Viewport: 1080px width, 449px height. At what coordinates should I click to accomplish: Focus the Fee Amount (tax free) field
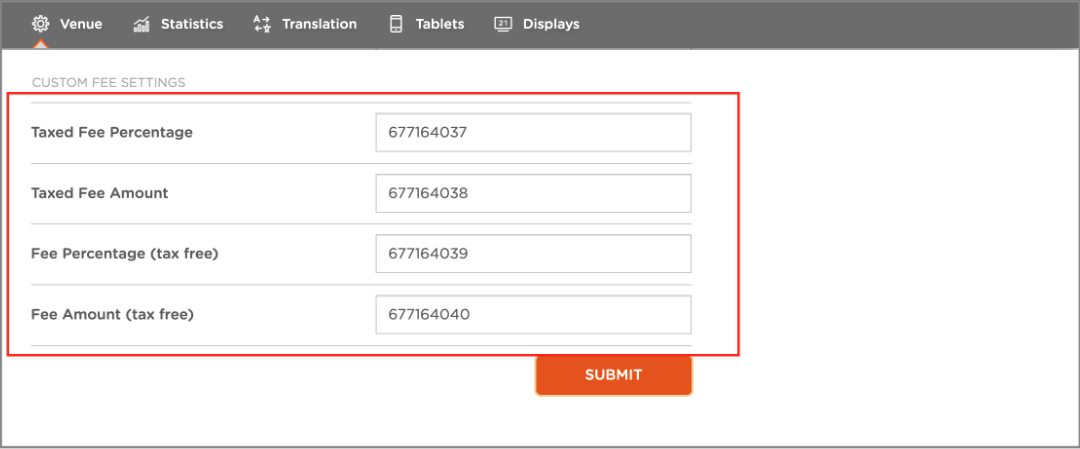point(533,315)
